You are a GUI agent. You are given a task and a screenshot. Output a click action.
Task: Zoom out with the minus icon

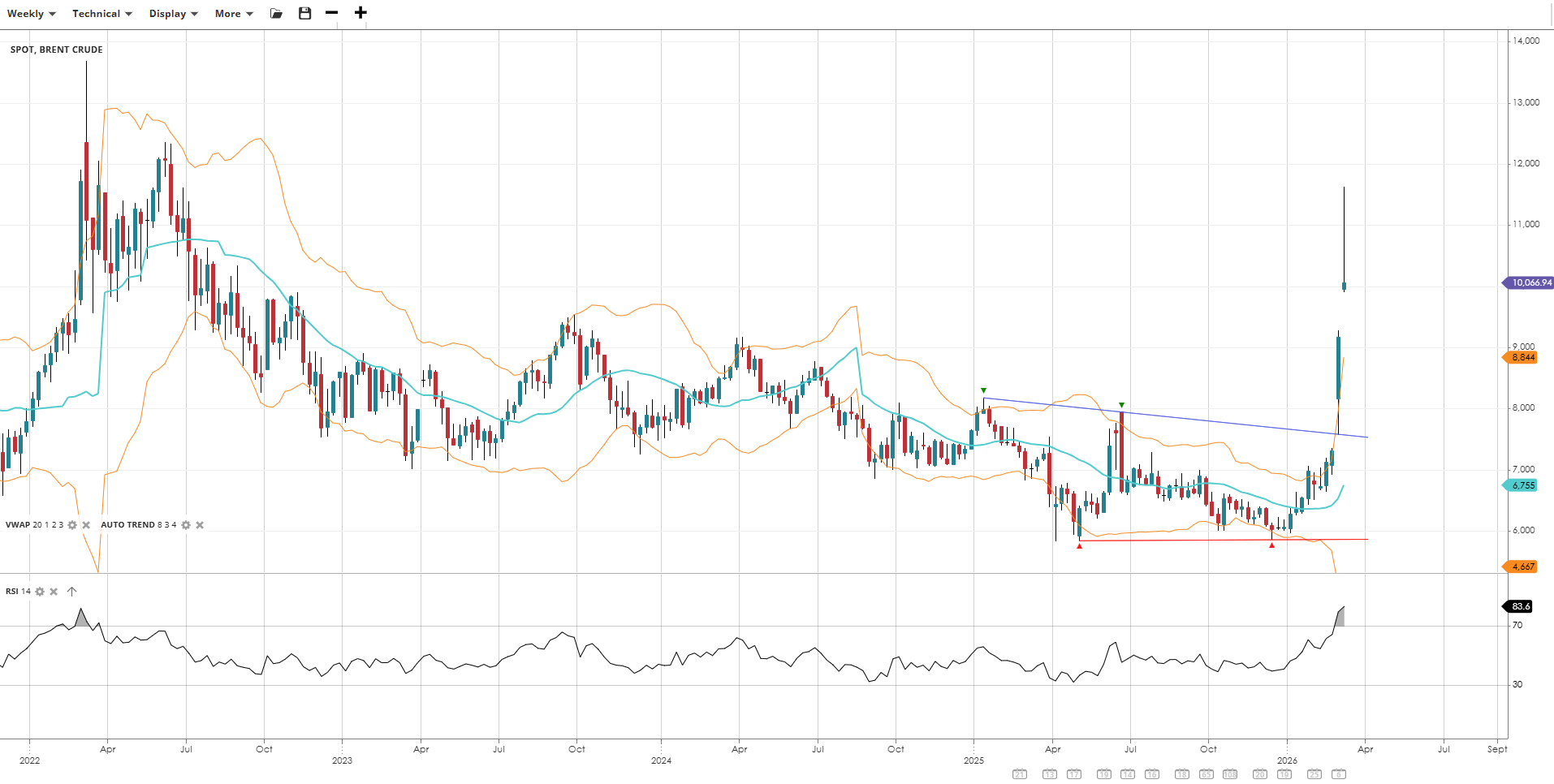(x=331, y=13)
